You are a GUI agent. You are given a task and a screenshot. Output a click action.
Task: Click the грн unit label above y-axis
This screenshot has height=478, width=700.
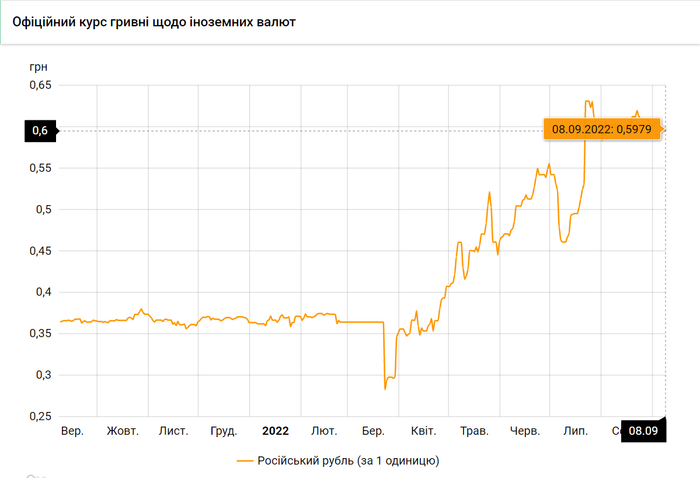tap(38, 66)
